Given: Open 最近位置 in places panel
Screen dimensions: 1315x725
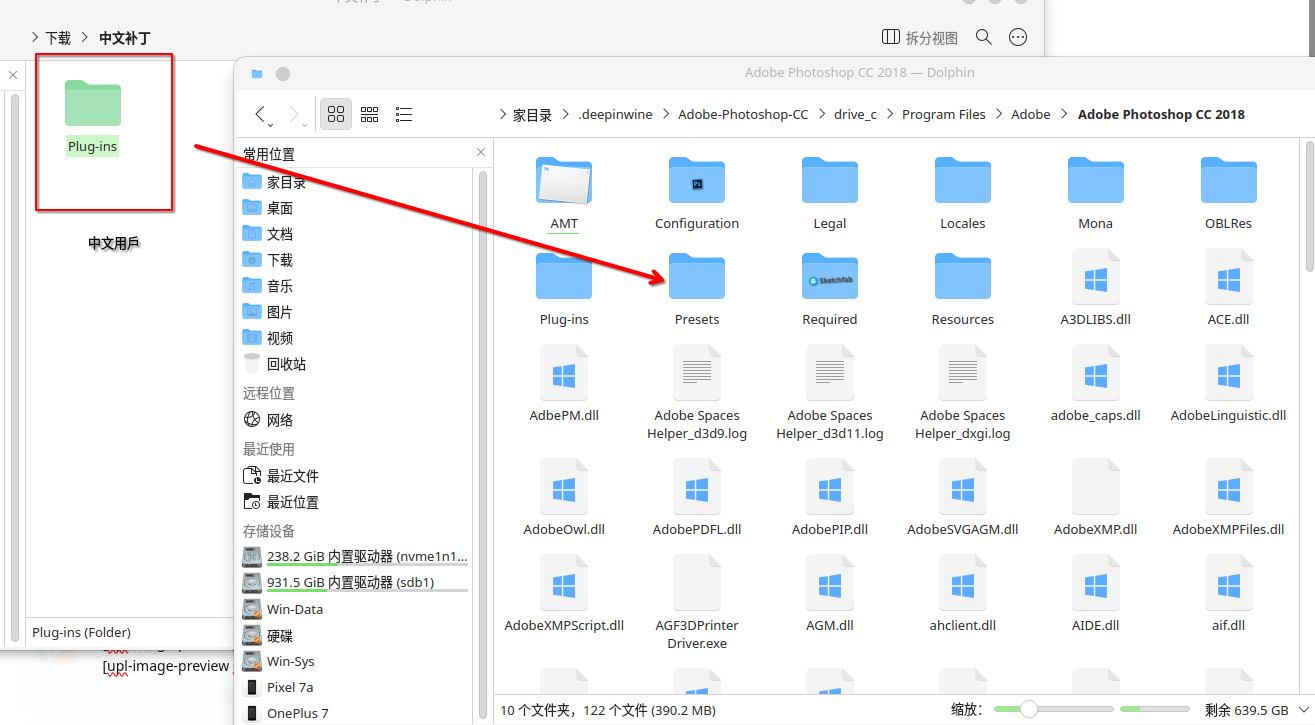Looking at the screenshot, I should pos(358,502).
